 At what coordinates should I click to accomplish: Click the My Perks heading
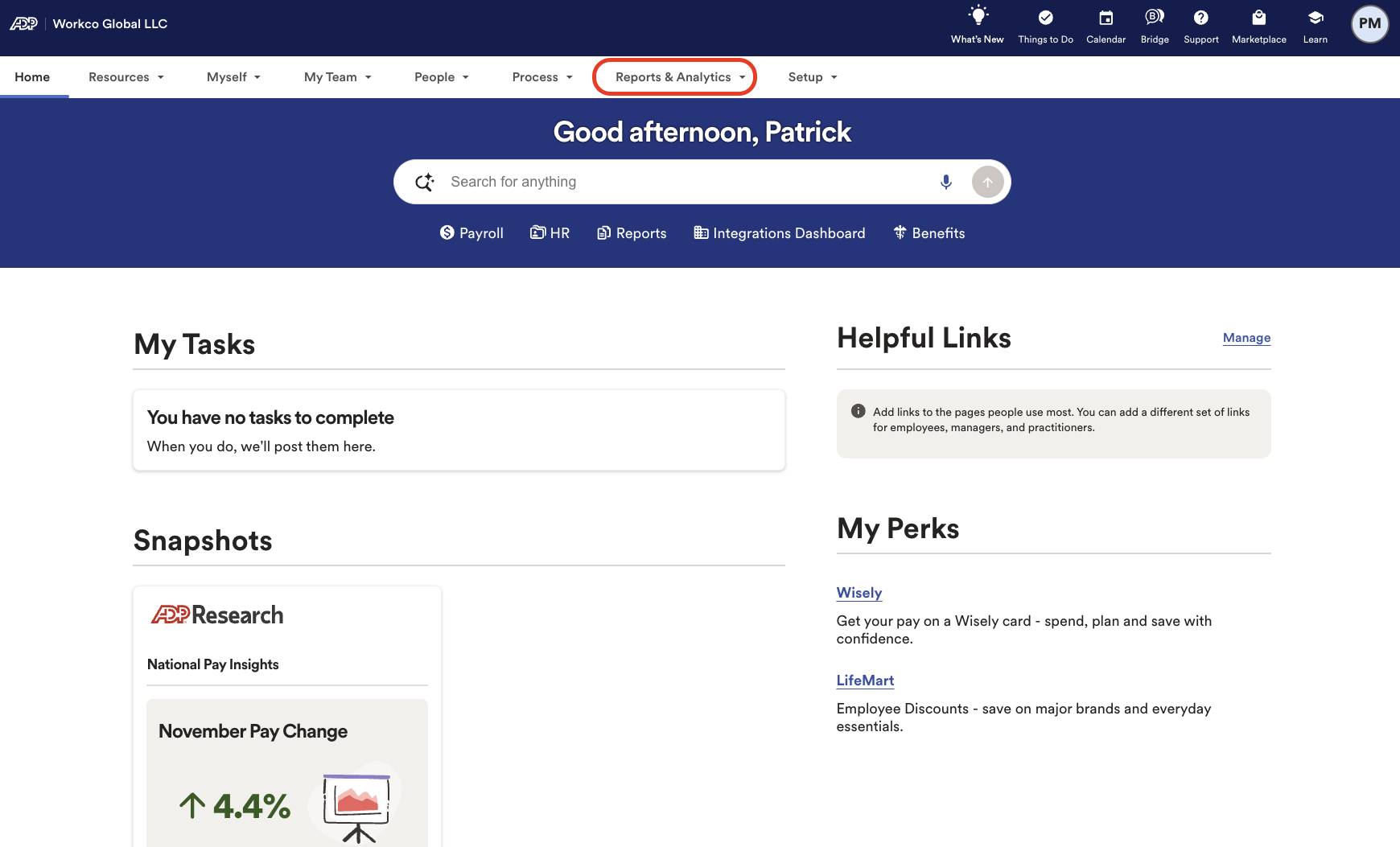[x=898, y=528]
